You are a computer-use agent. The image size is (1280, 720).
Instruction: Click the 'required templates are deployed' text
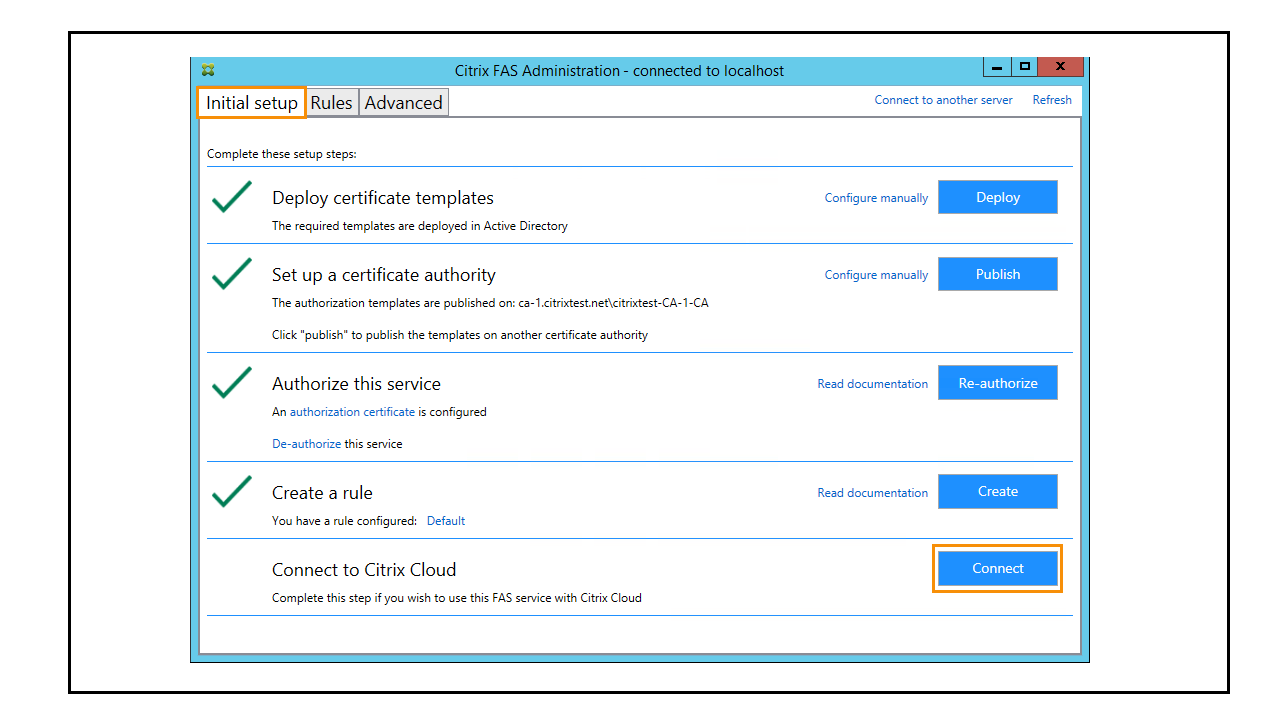[x=420, y=226]
